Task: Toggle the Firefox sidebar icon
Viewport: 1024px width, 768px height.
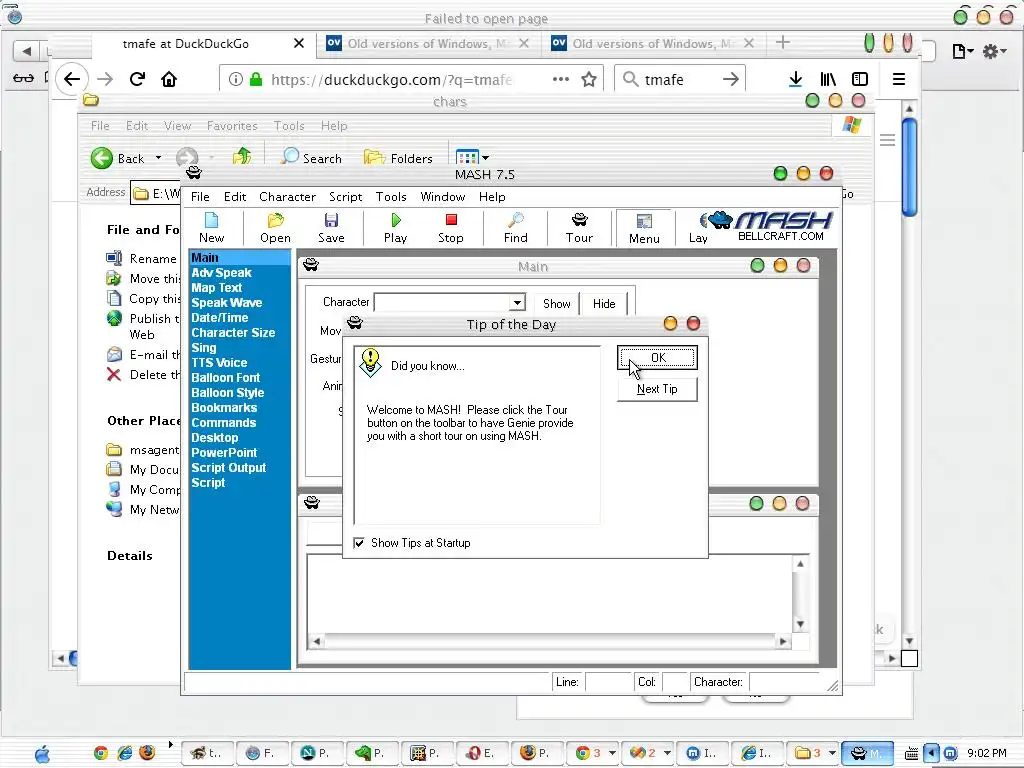Action: click(x=860, y=79)
